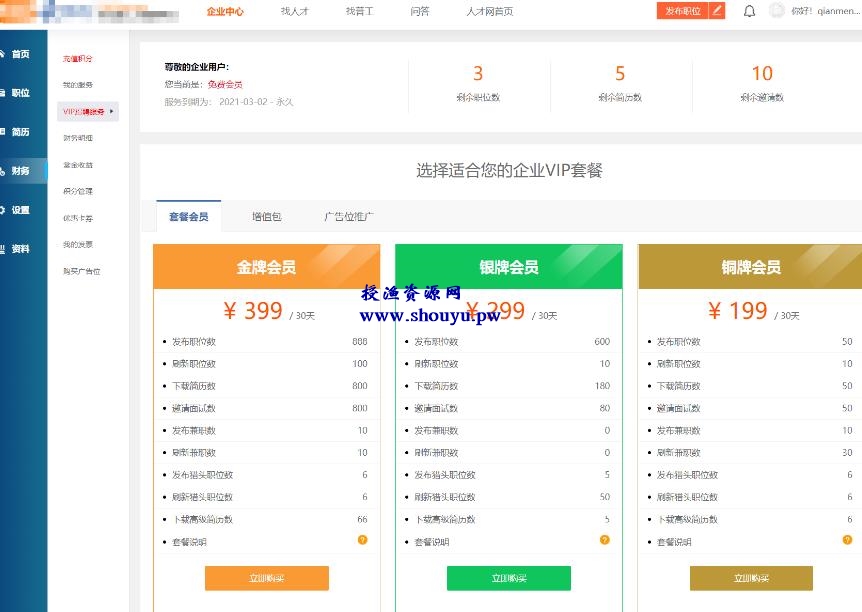Expand arrow next to VIP招聘服务
862x612 pixels.
112,112
